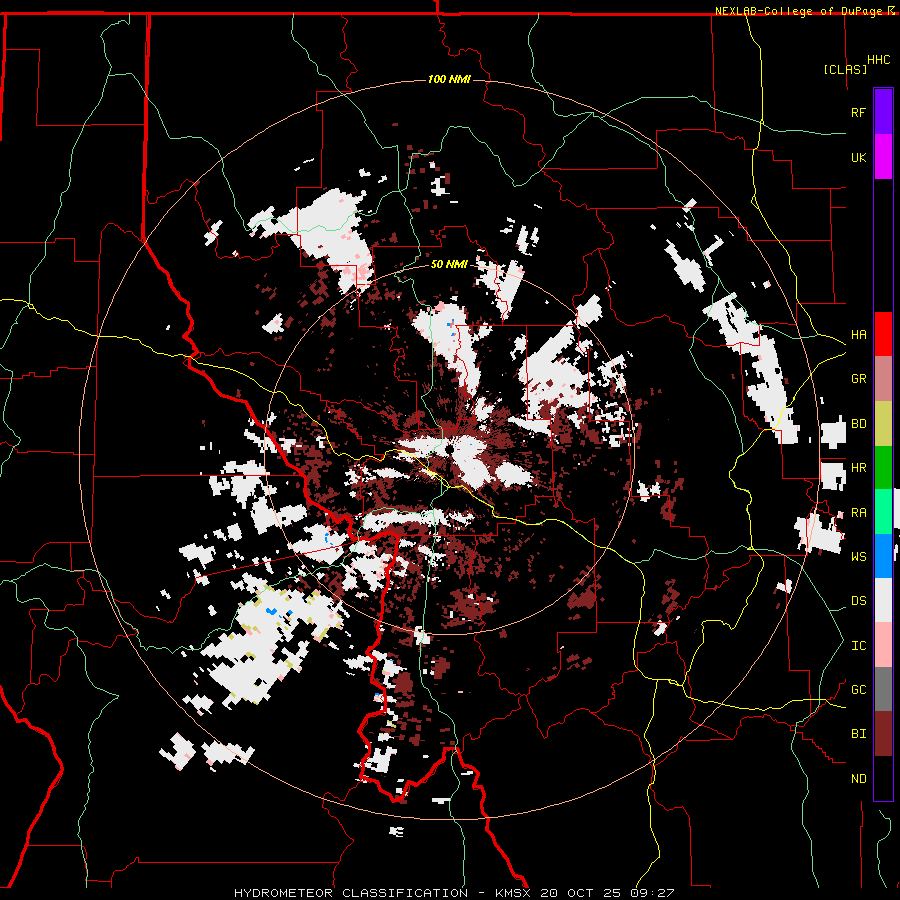
Task: Click the KMSX station identifier
Action: 514,893
